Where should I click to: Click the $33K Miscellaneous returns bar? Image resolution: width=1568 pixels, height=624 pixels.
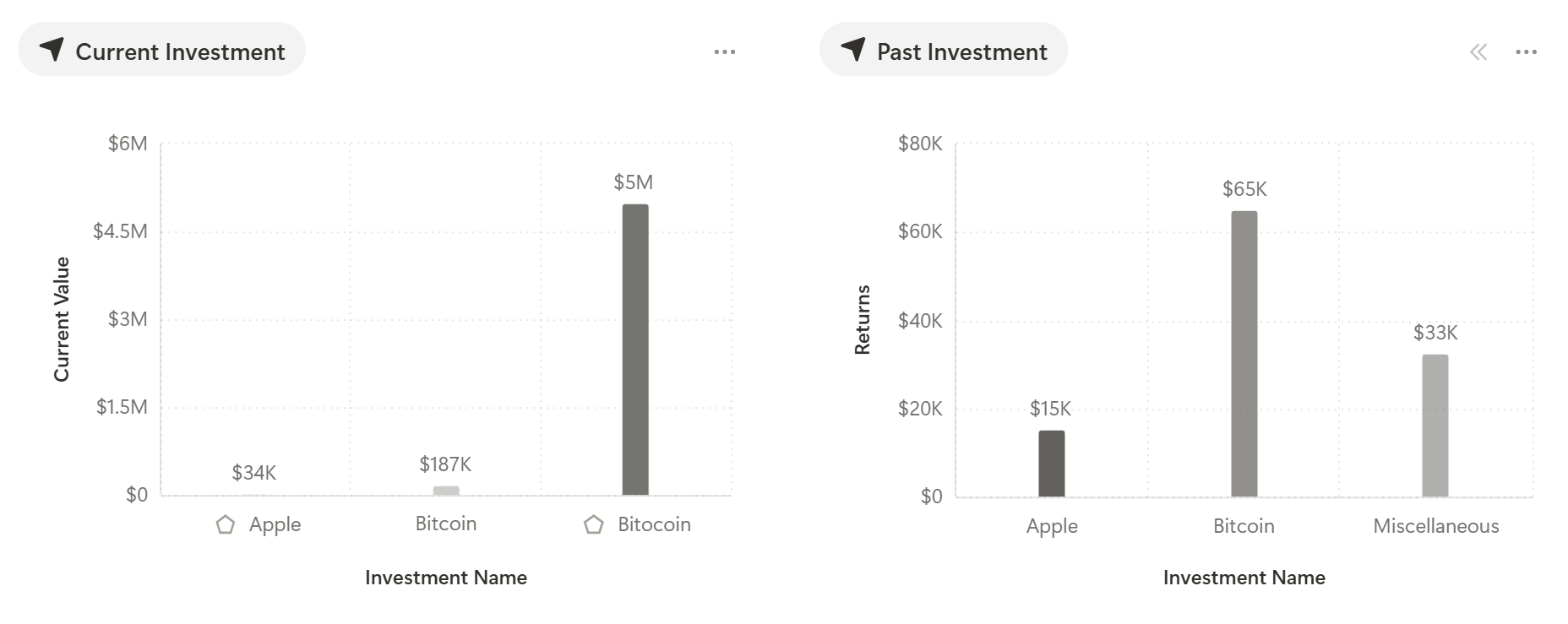tap(1435, 426)
